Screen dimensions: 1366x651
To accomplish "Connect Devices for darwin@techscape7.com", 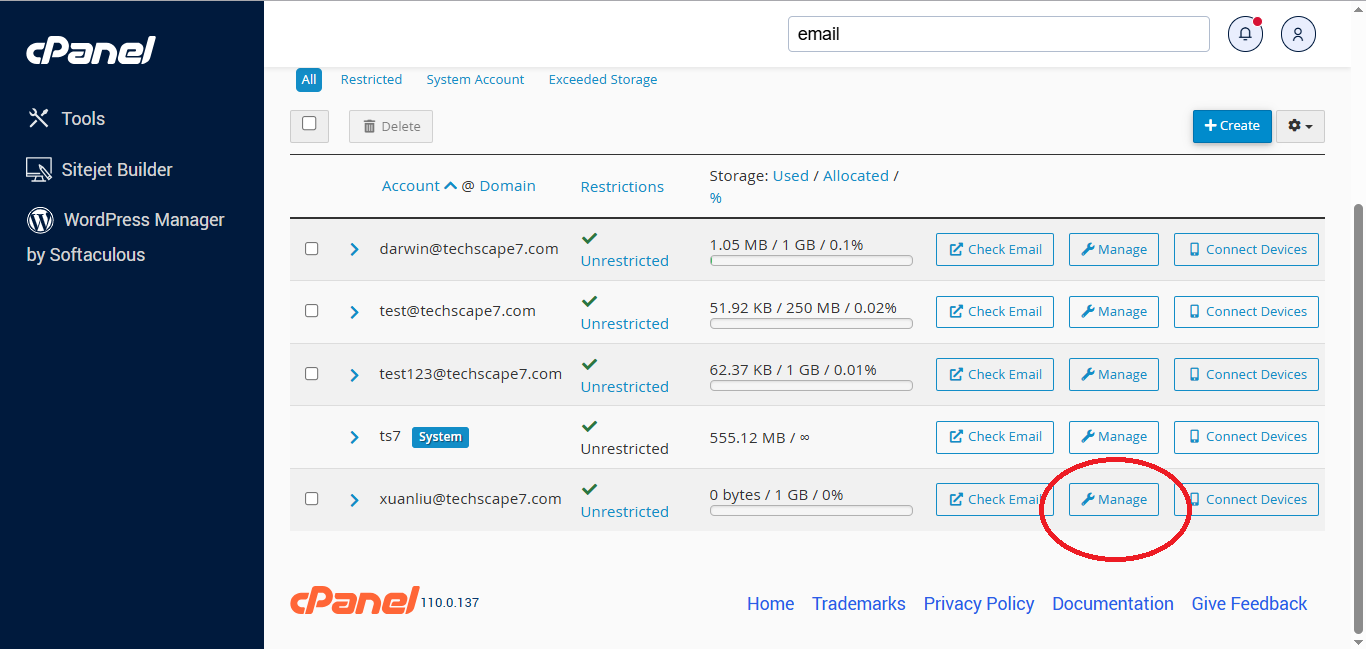I will pyautogui.click(x=1246, y=249).
